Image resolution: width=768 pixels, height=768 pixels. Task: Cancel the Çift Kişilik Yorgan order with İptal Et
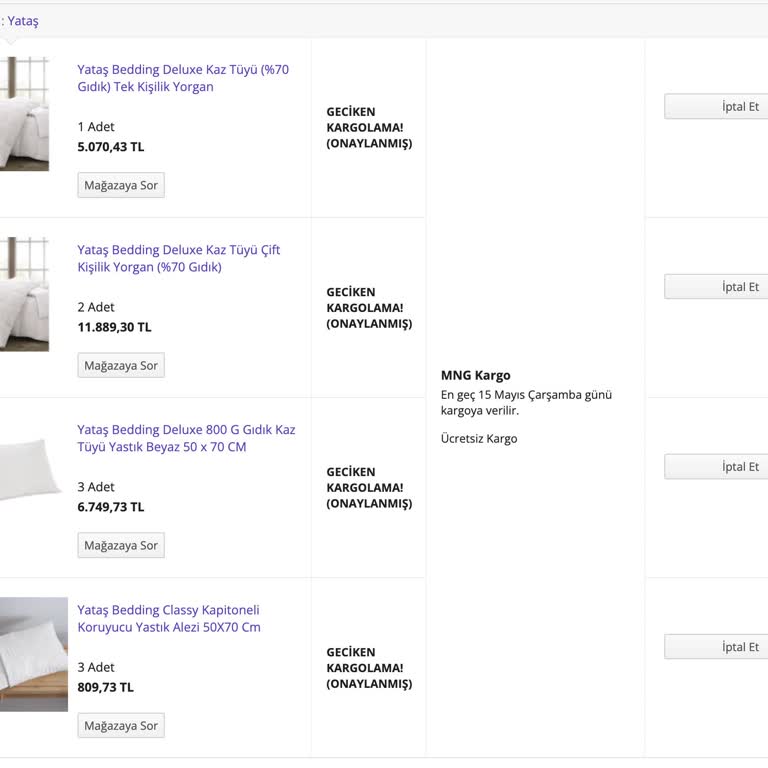coord(716,287)
